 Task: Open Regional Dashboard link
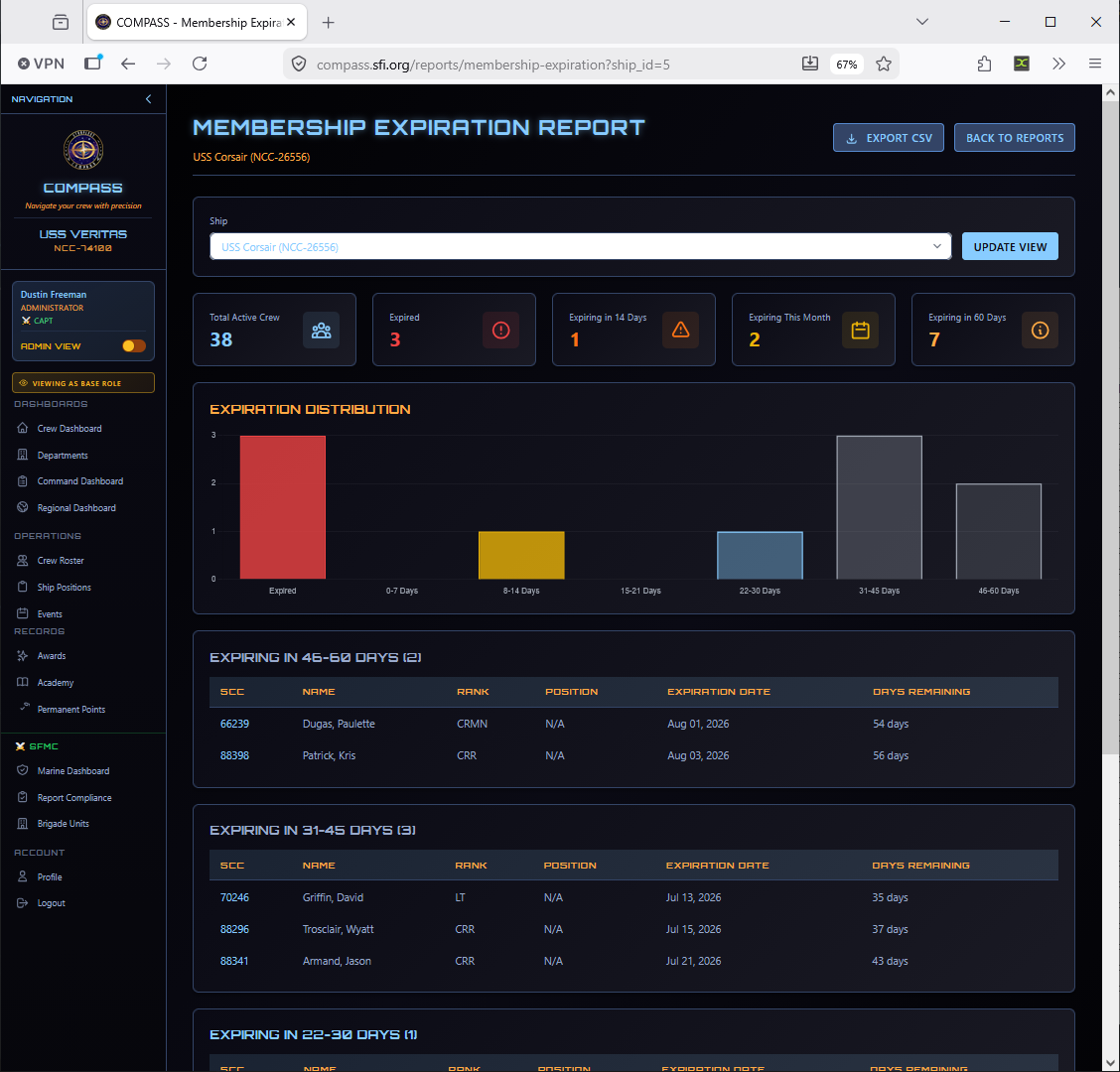[x=76, y=508]
